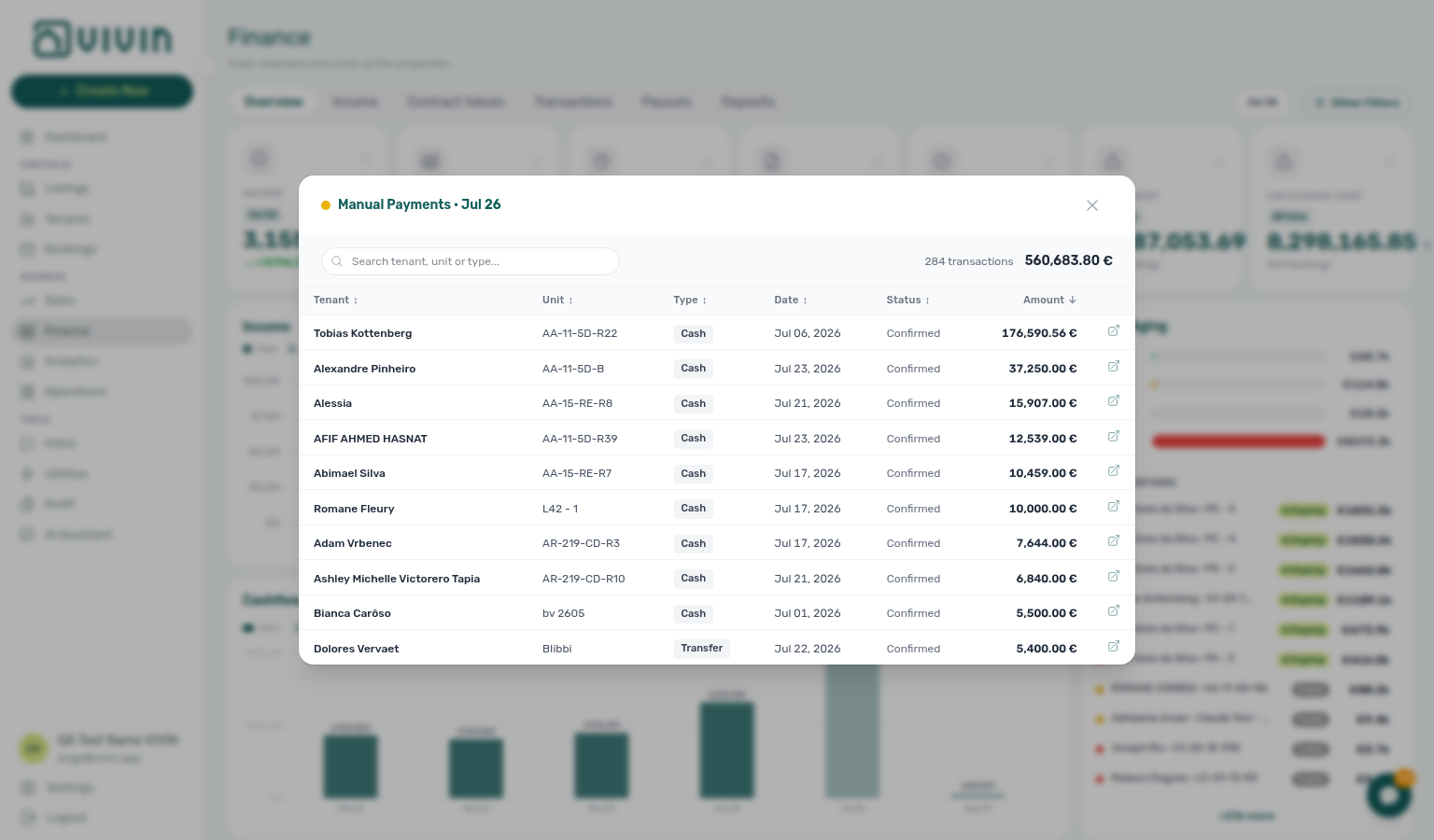The image size is (1434, 840).
Task: Click date Jul 01, 2026
Action: coord(808,613)
